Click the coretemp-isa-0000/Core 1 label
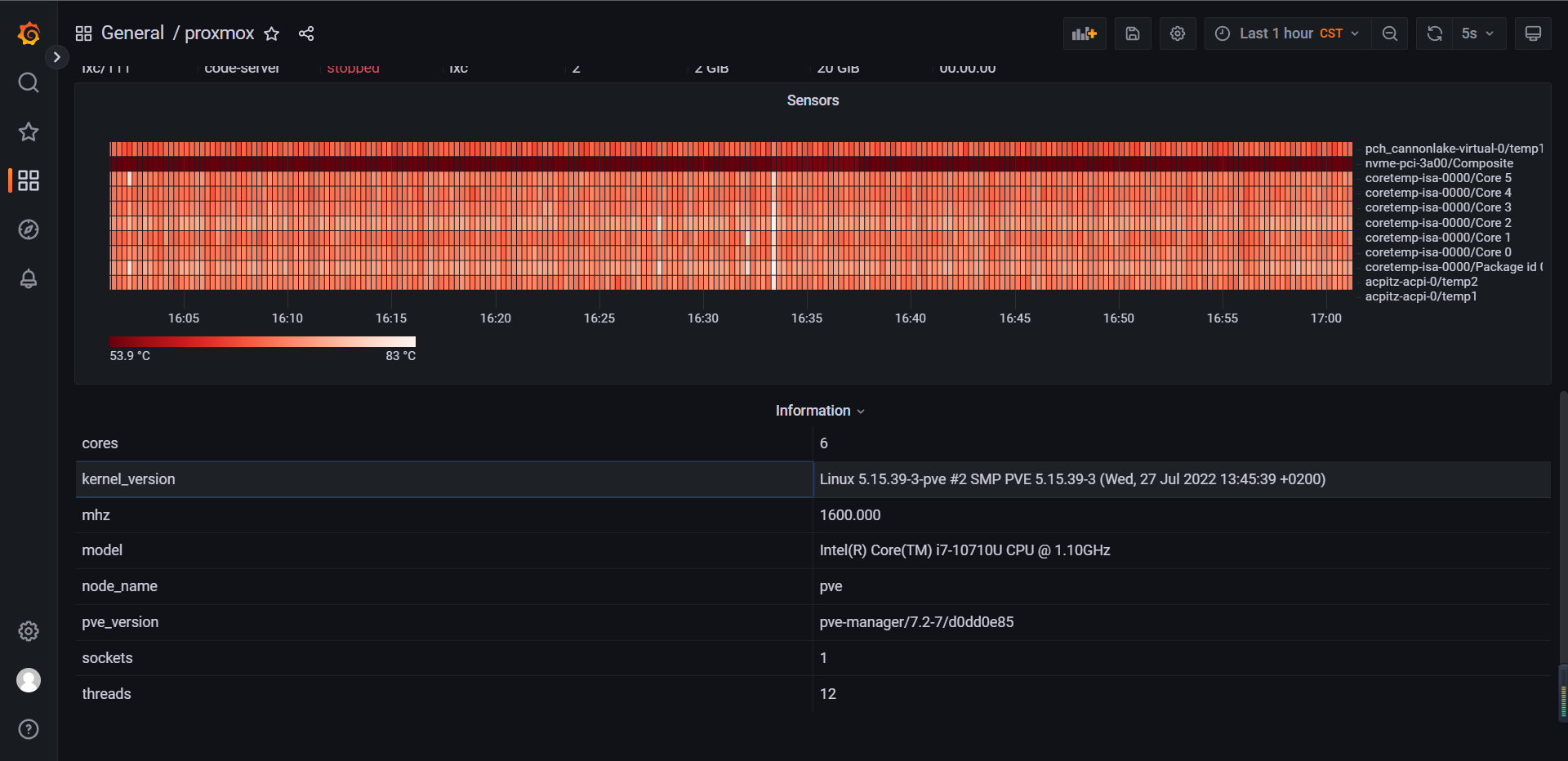The height and width of the screenshot is (761, 1568). coord(1438,238)
